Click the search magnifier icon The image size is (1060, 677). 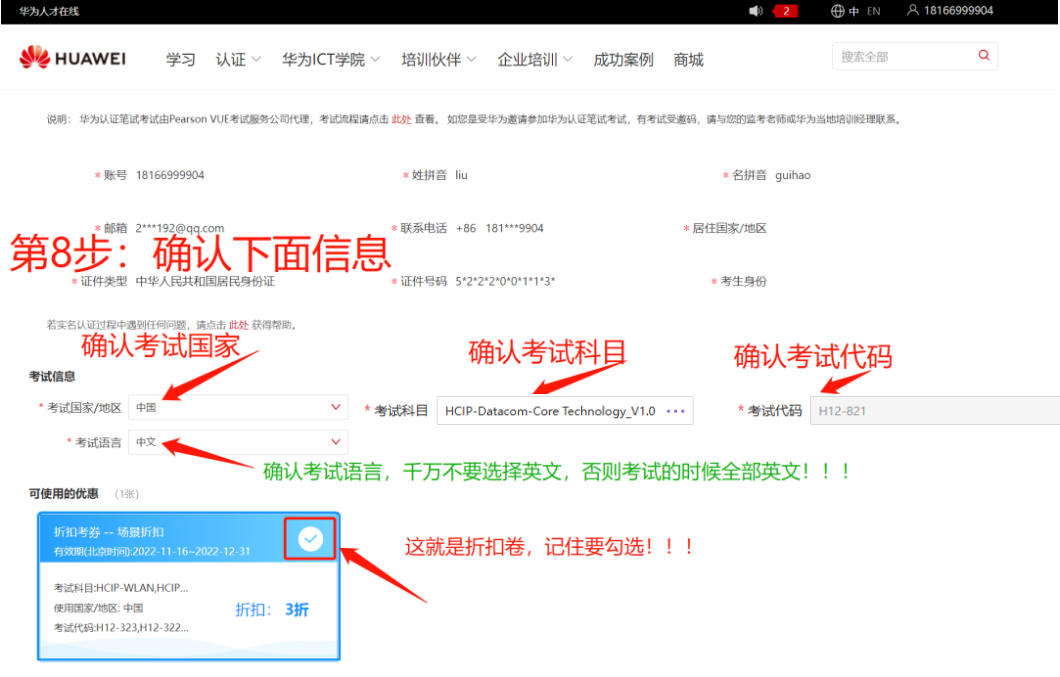(984, 55)
